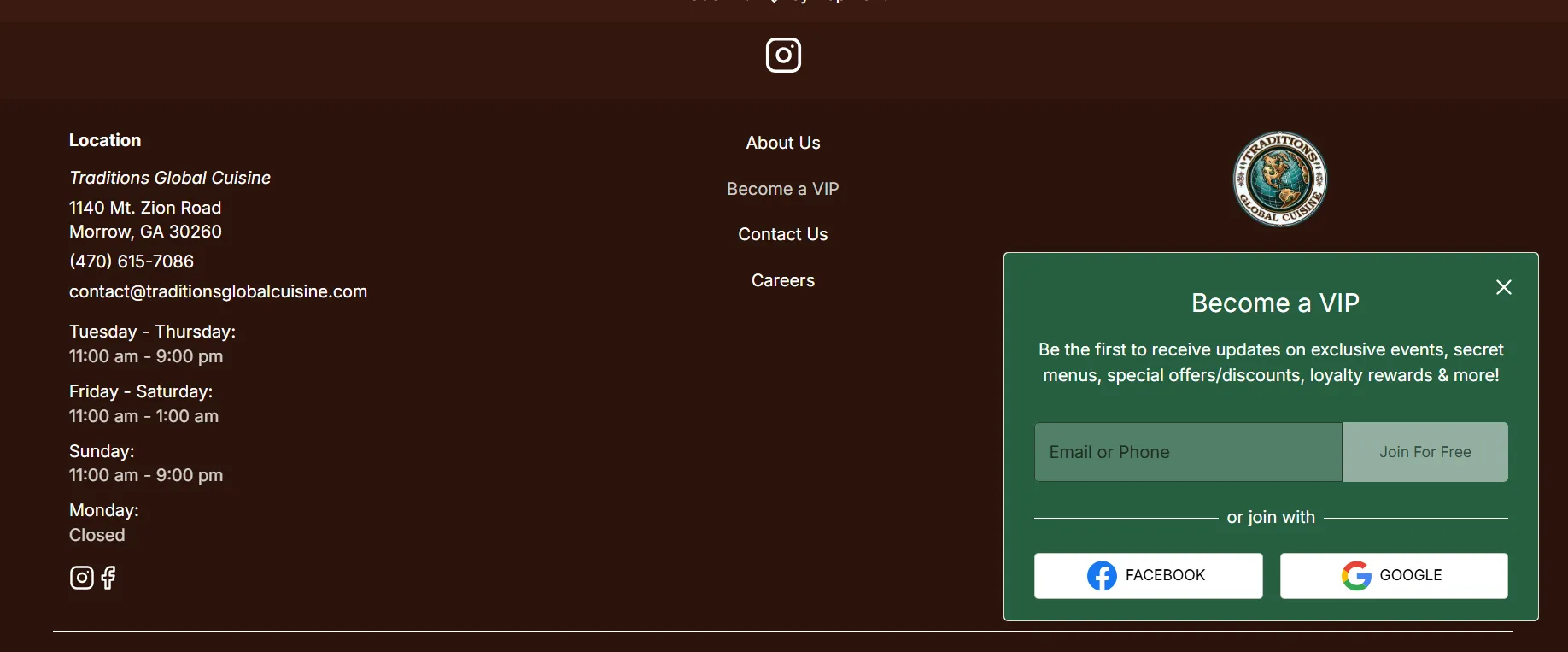This screenshot has height=652, width=1568.
Task: Click the Traditions Global Cuisine globe logo
Action: point(1279,179)
